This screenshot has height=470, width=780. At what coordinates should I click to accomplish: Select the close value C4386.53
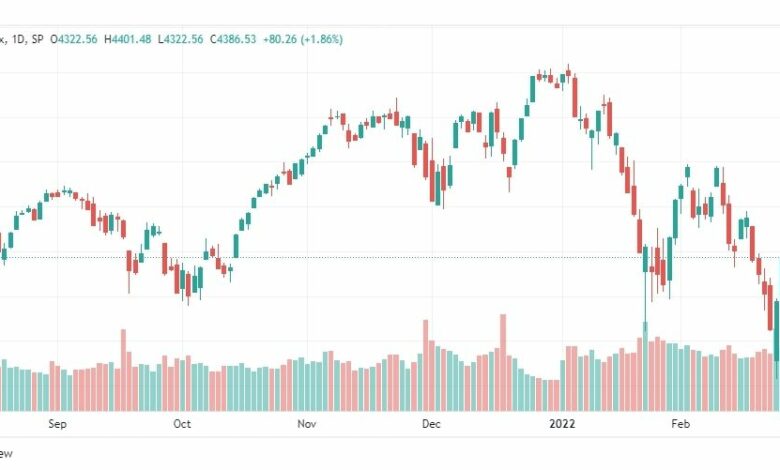(233, 39)
